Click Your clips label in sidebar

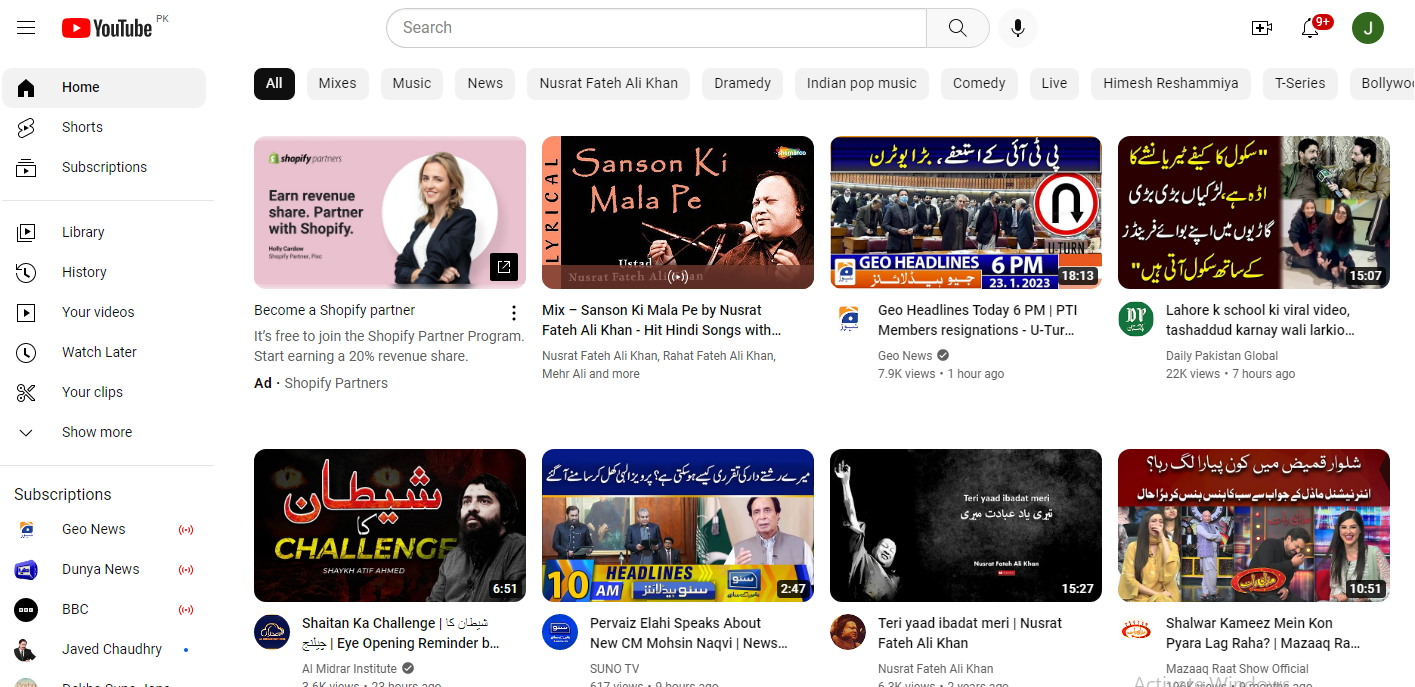92,392
